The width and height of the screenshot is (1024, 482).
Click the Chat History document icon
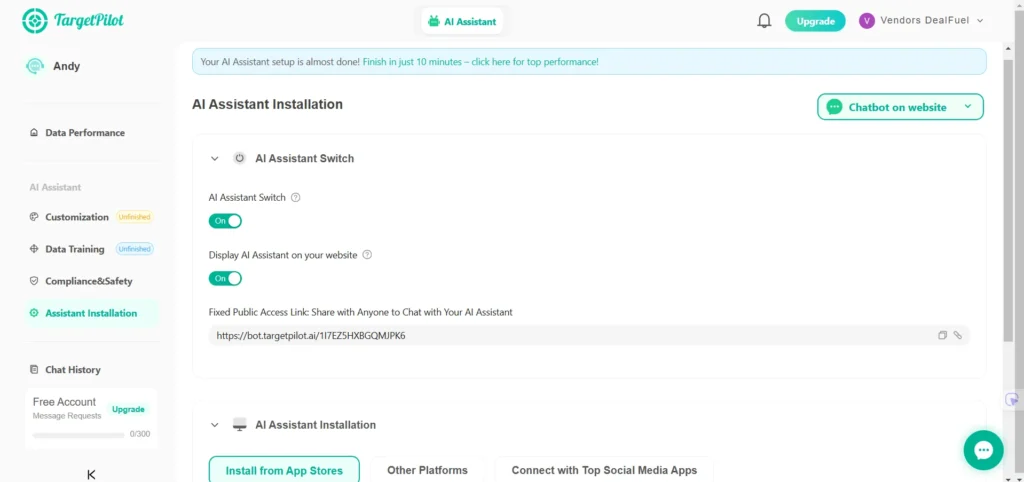pos(34,370)
